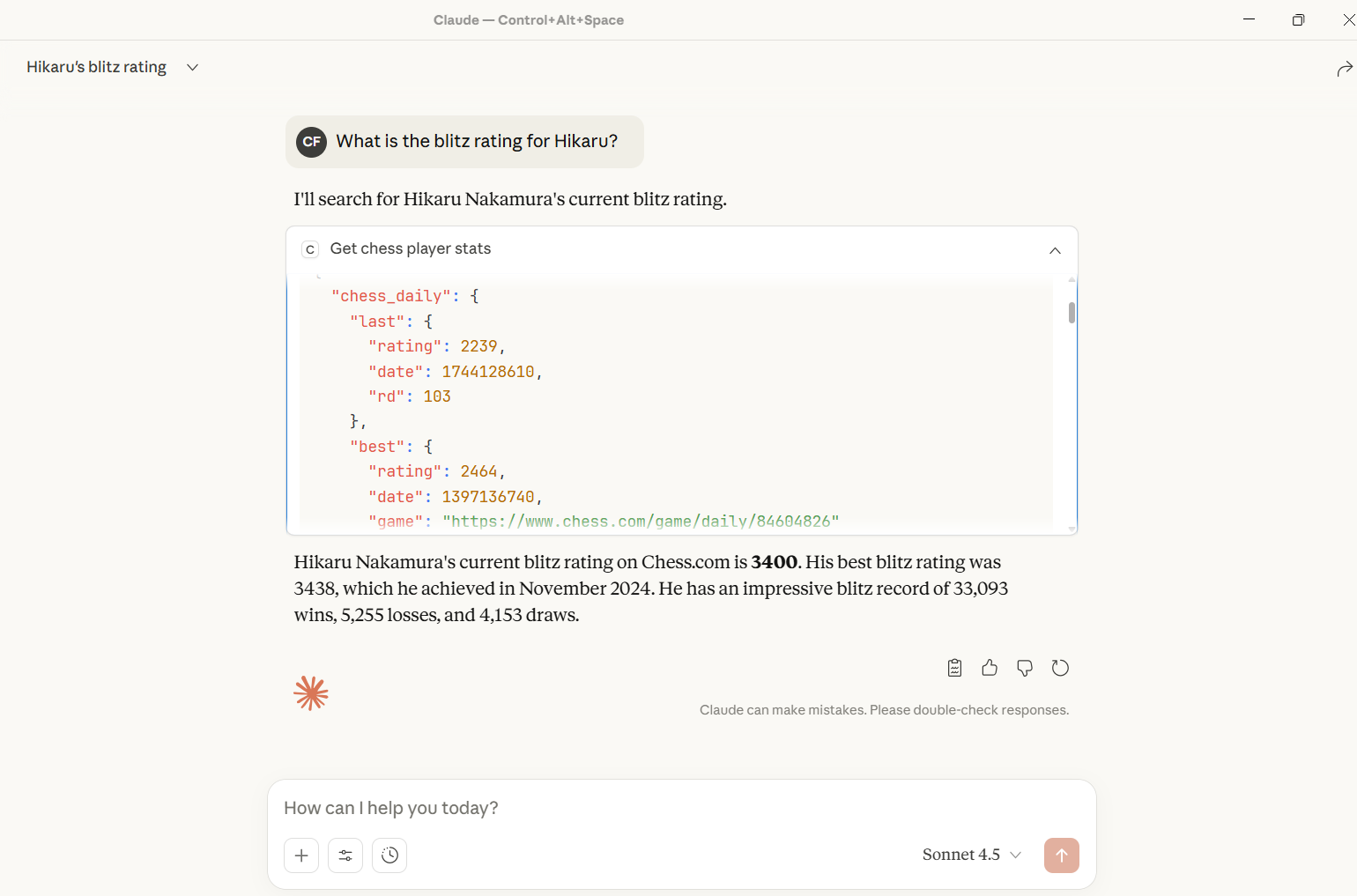Open the Sonnet 4.5 model selector
The height and width of the screenshot is (896, 1357).
tap(971, 855)
